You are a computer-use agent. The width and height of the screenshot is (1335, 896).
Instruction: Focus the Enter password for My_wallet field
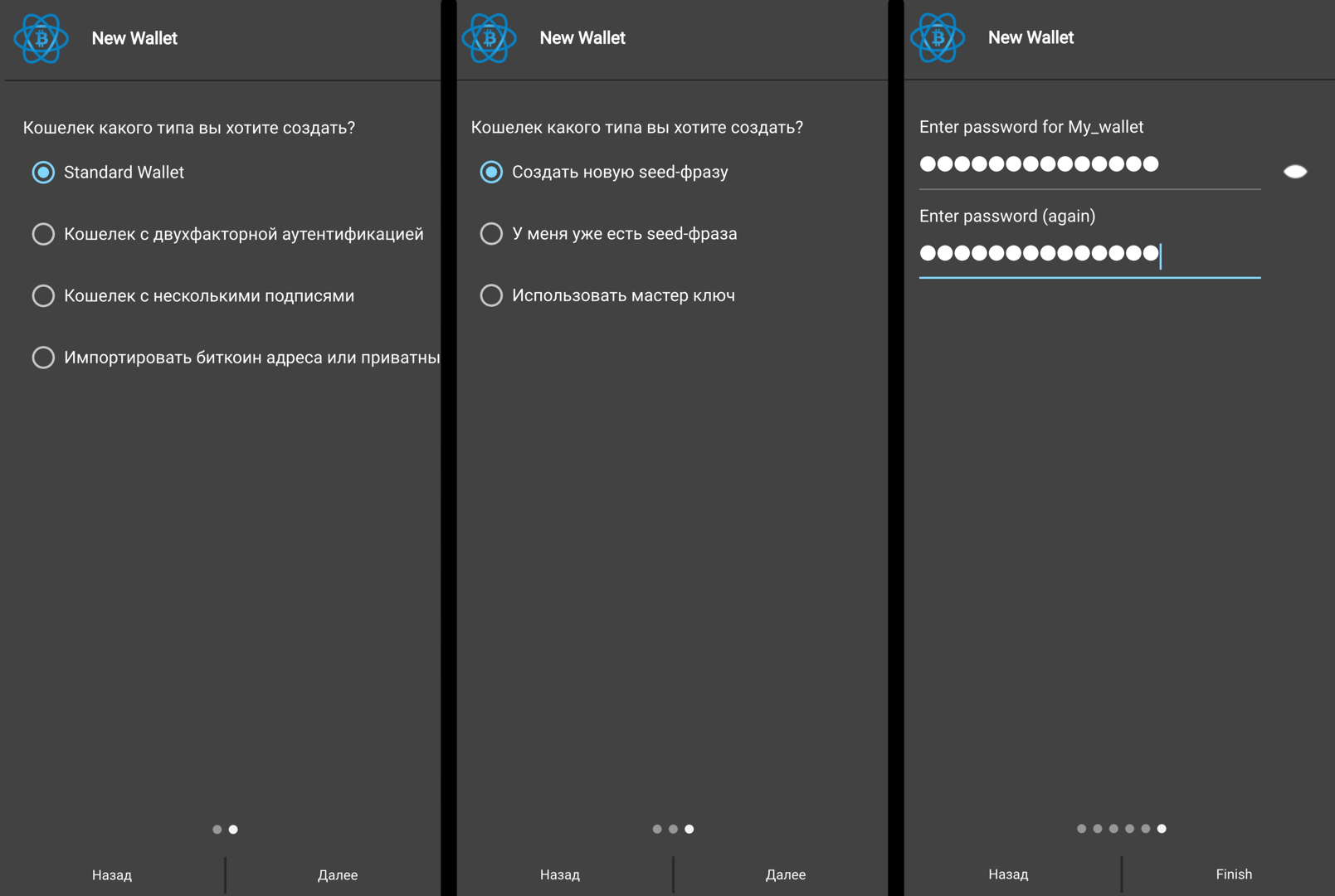pyautogui.click(x=1089, y=165)
